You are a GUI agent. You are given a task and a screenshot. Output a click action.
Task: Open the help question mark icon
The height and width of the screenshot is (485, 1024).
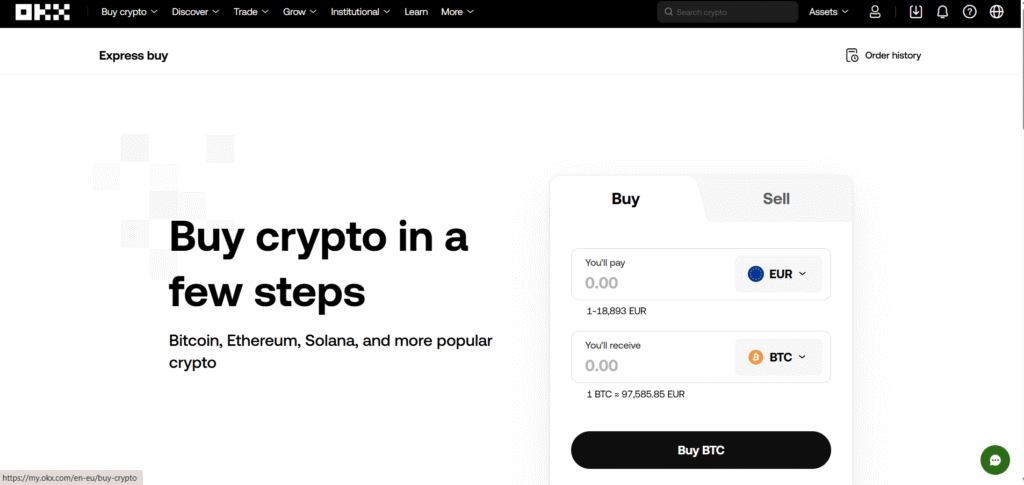[x=970, y=12]
